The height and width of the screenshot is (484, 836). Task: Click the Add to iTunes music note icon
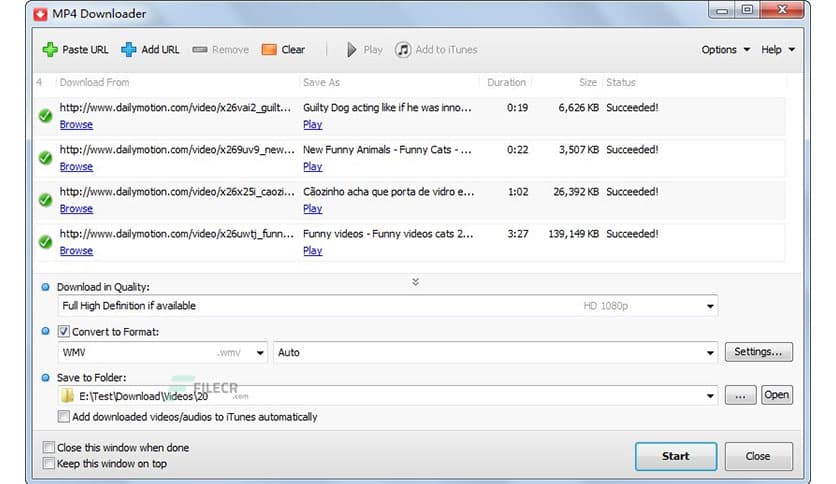(403, 50)
